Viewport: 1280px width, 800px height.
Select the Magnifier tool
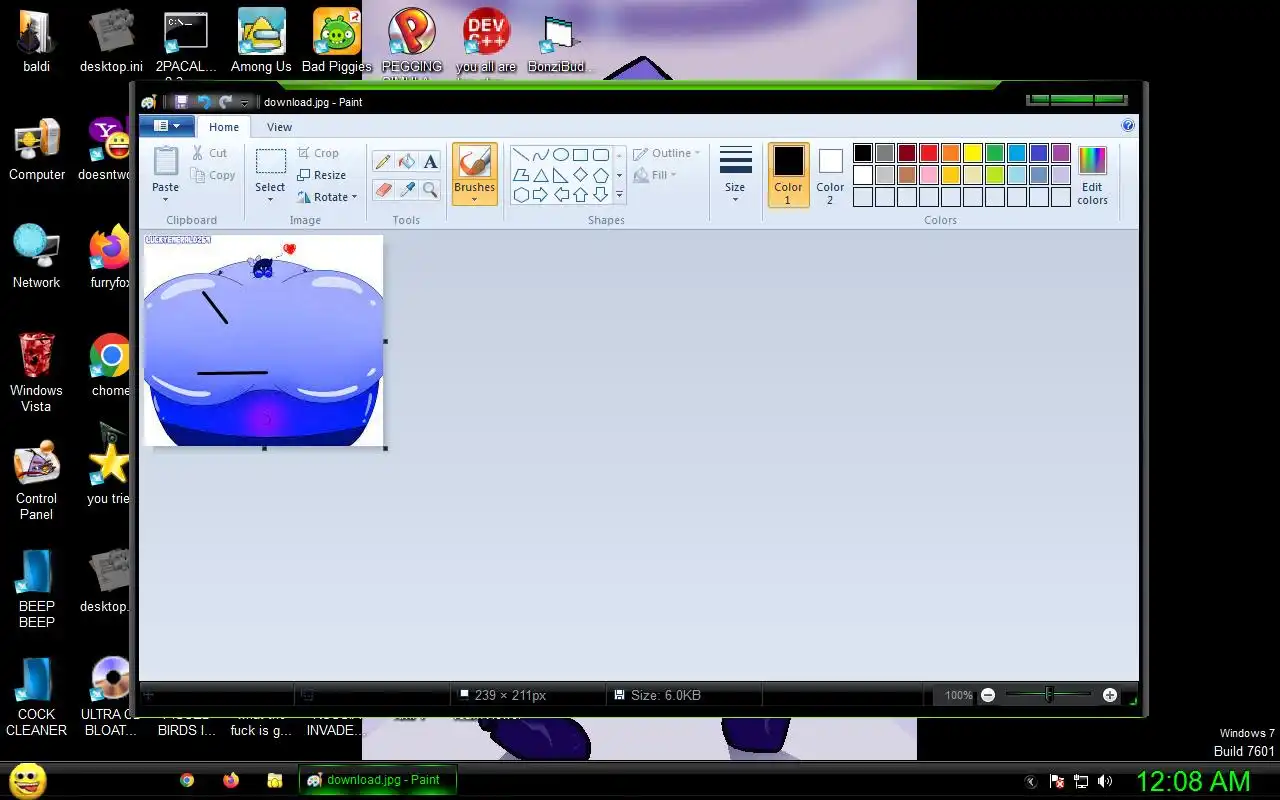tap(430, 189)
